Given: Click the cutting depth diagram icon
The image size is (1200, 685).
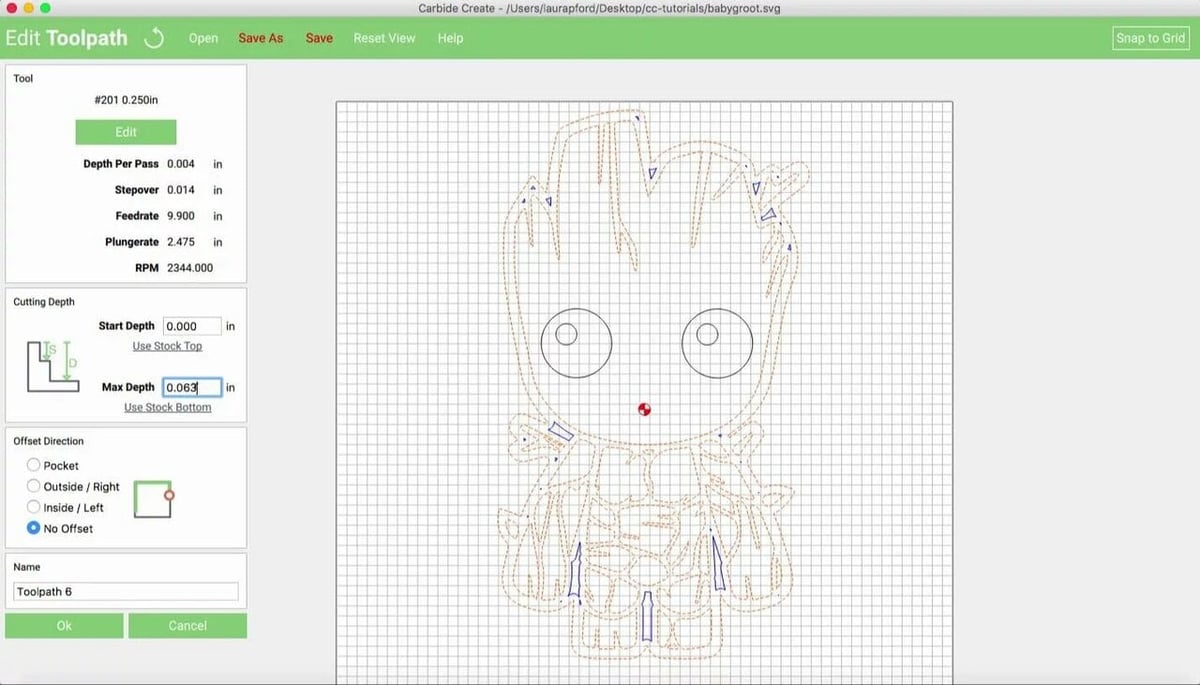Looking at the screenshot, I should (53, 365).
